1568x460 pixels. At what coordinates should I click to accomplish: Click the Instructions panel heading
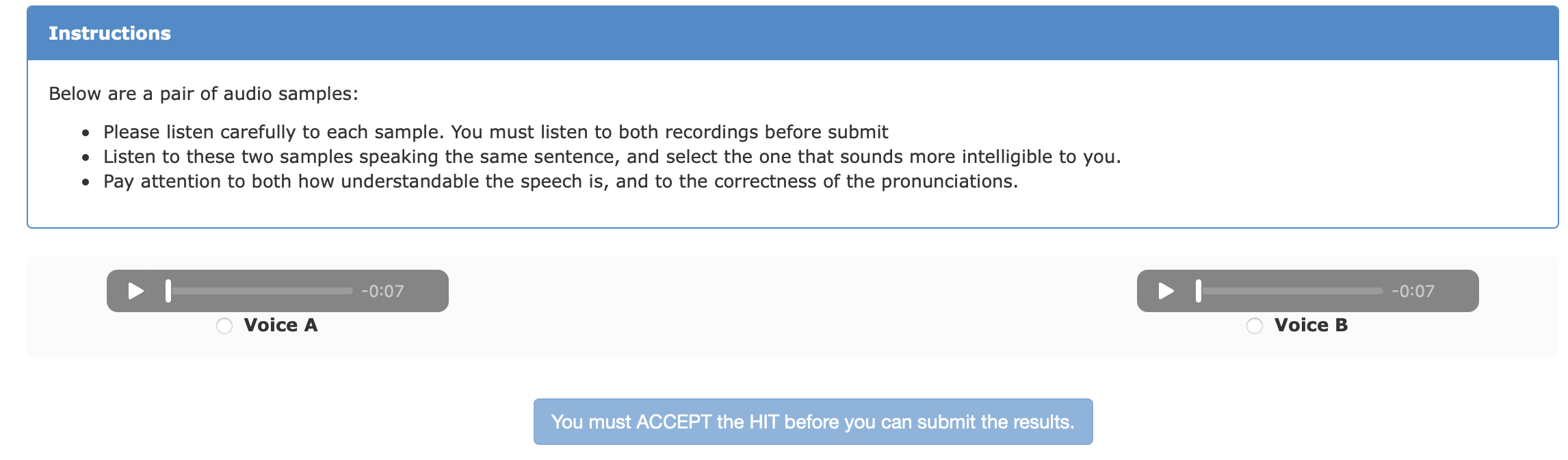click(109, 34)
